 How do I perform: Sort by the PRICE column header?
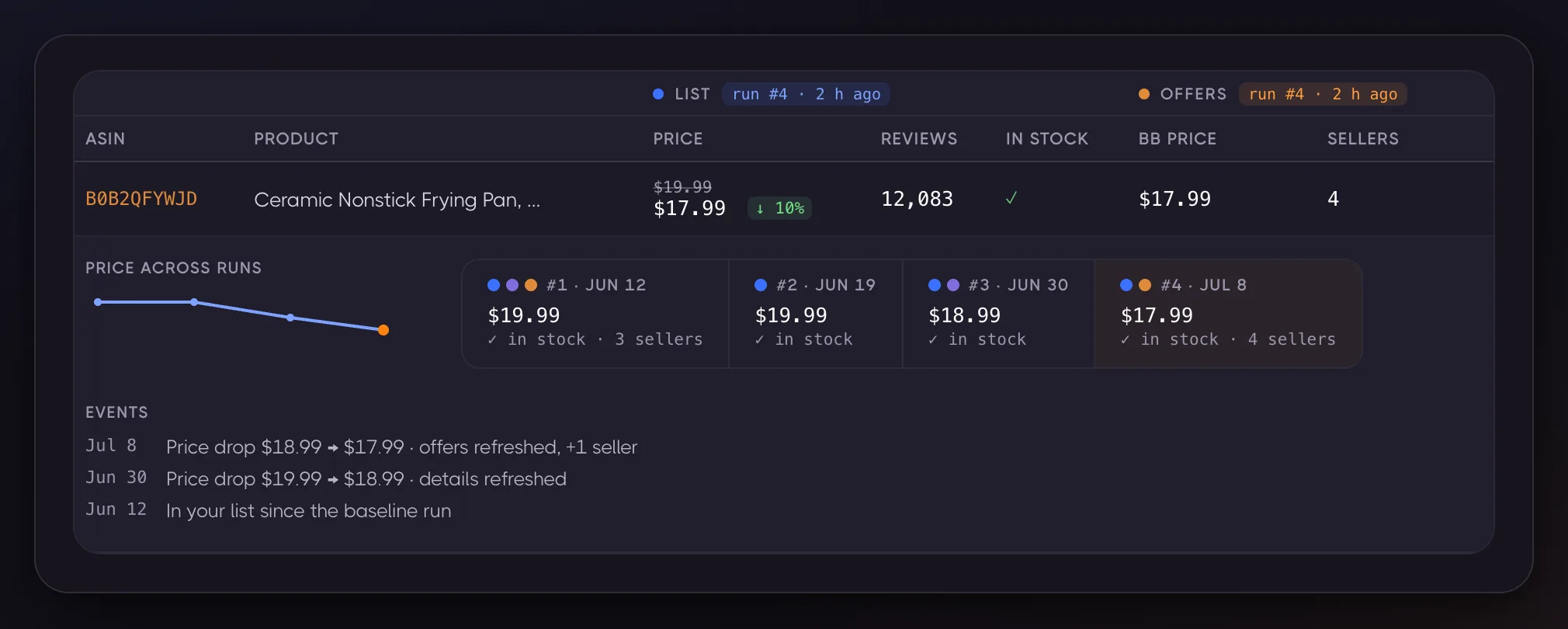(x=678, y=138)
